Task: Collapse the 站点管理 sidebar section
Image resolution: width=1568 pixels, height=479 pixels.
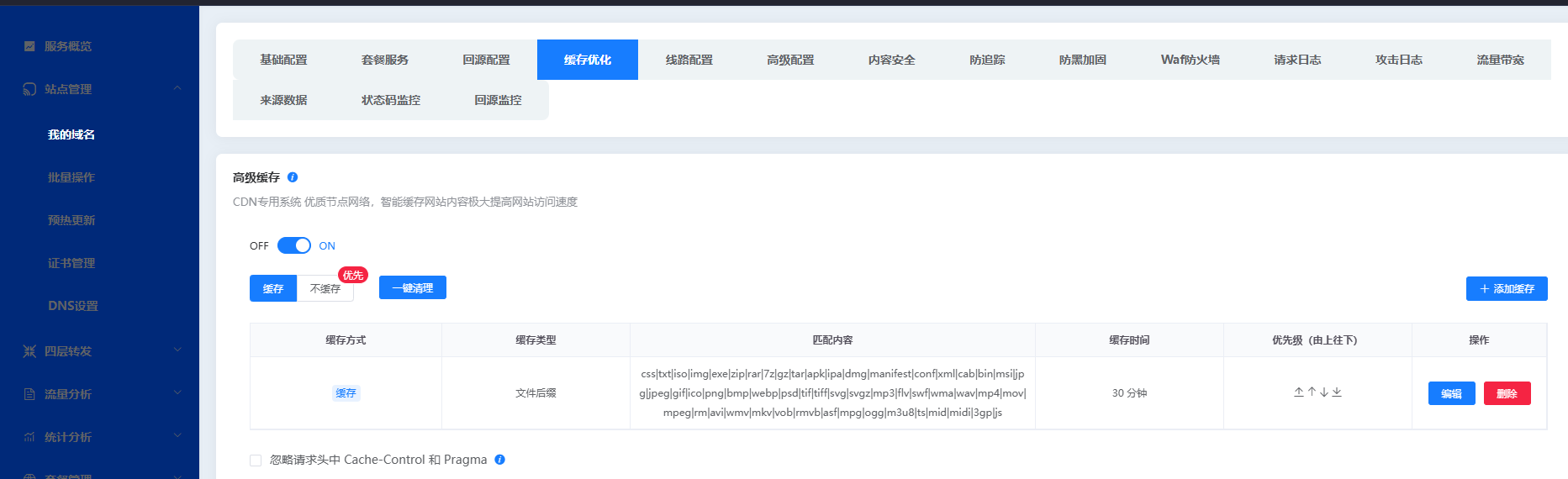Action: pyautogui.click(x=177, y=88)
